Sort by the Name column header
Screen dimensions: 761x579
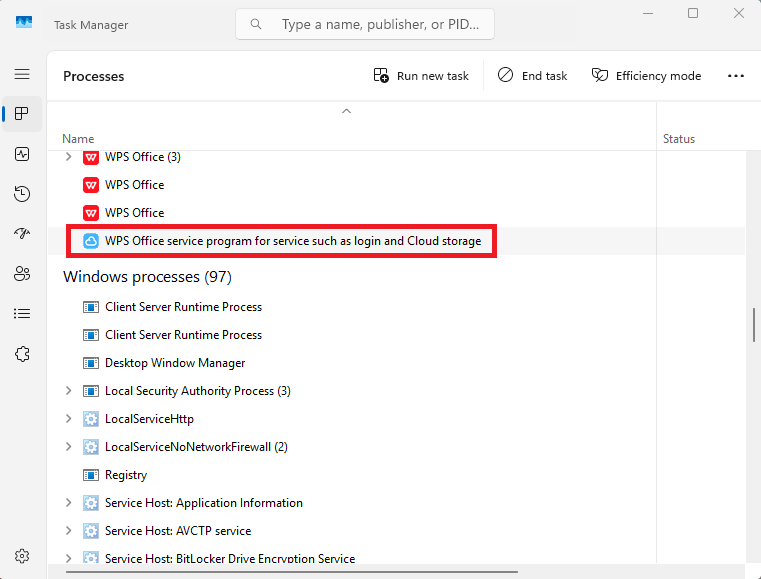point(78,139)
